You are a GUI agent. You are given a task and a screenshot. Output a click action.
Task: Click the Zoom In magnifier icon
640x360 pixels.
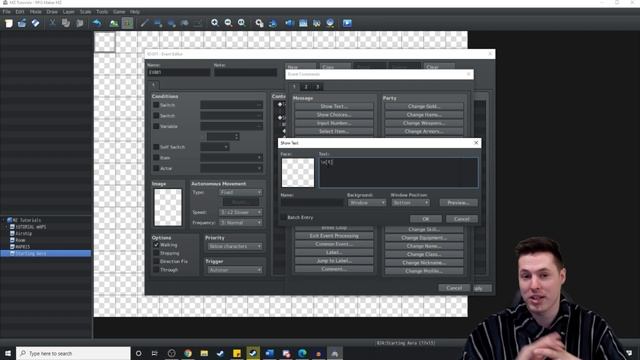[x=215, y=23]
